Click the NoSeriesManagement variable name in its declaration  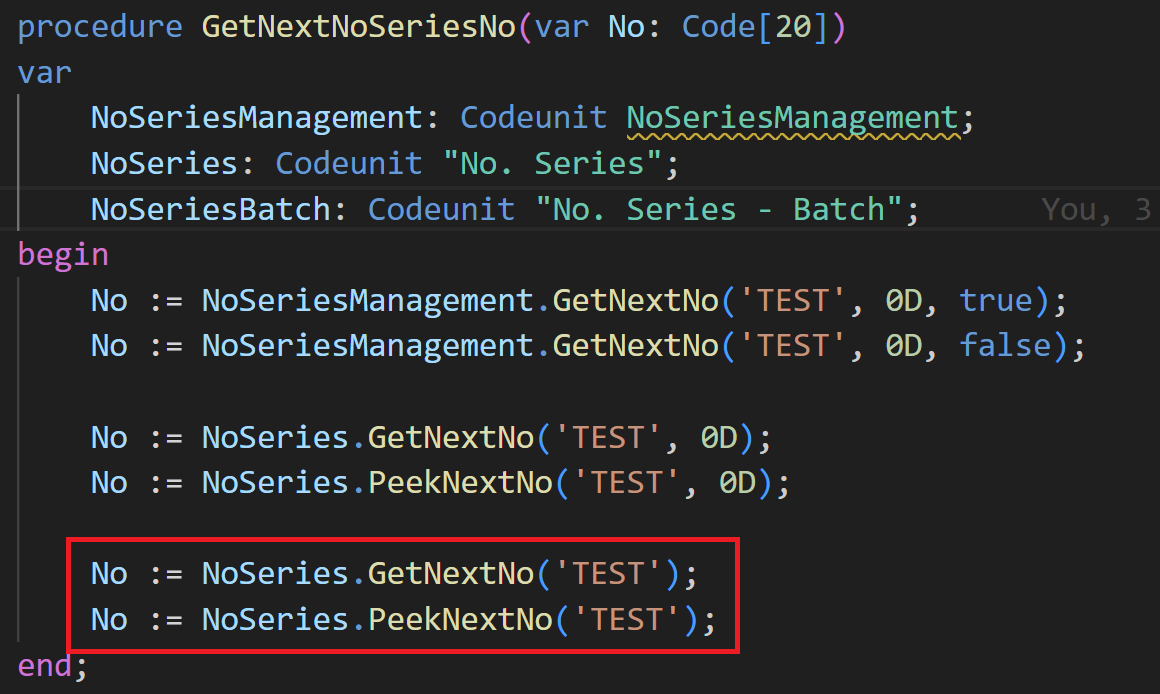[258, 118]
